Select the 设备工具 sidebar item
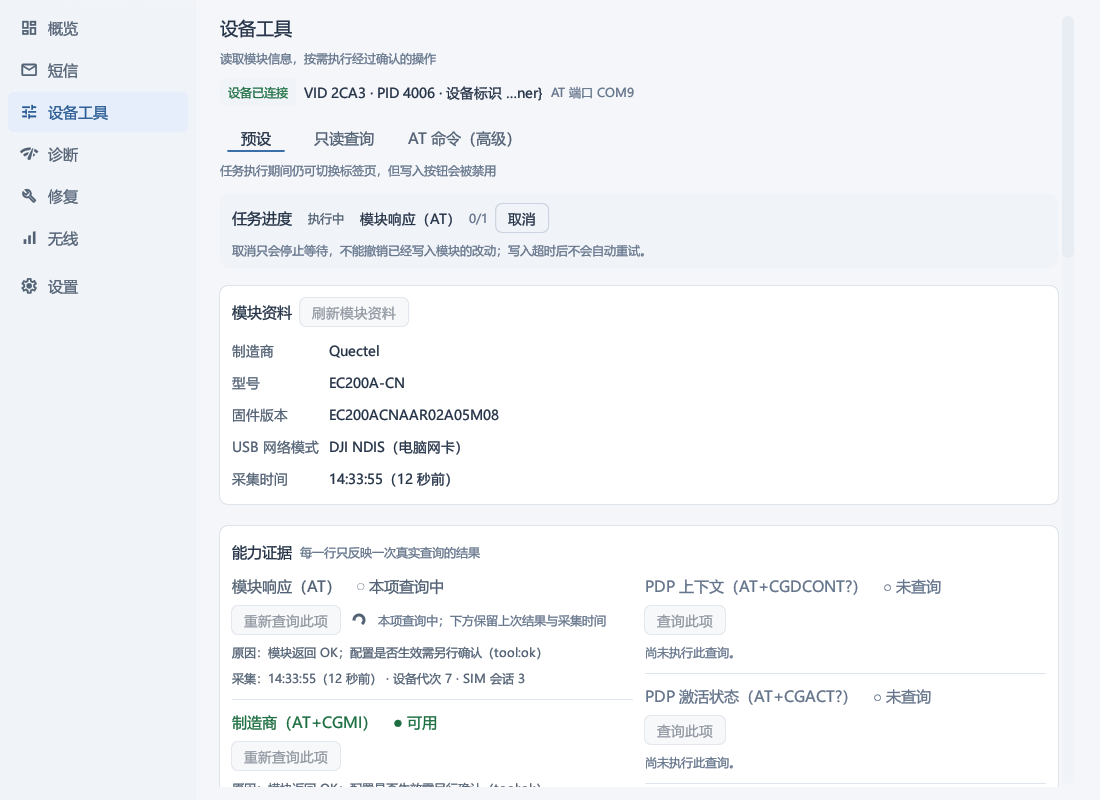Screen dimensions: 1100x800 98,112
